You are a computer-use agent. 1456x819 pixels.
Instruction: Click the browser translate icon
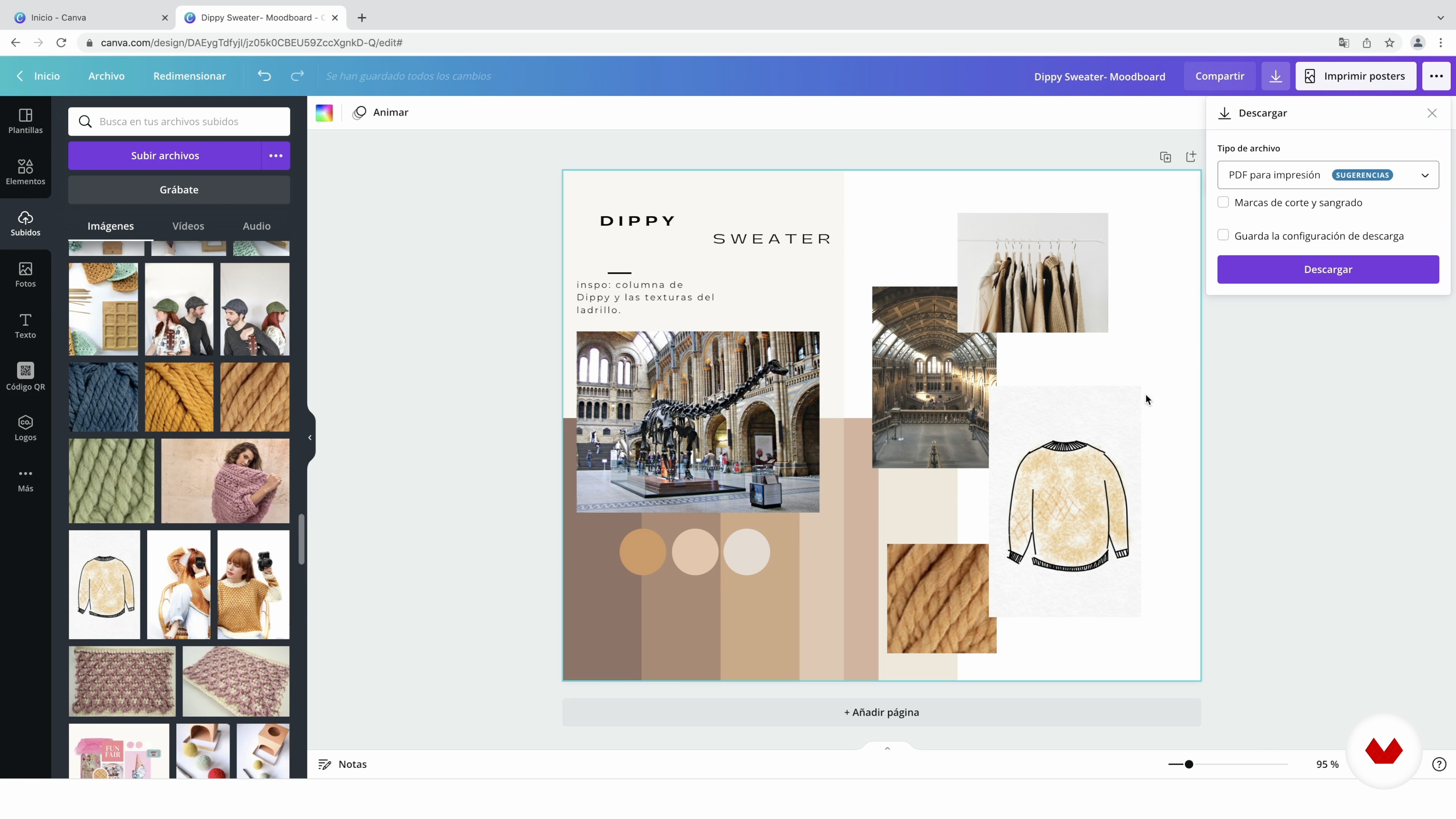[1344, 43]
